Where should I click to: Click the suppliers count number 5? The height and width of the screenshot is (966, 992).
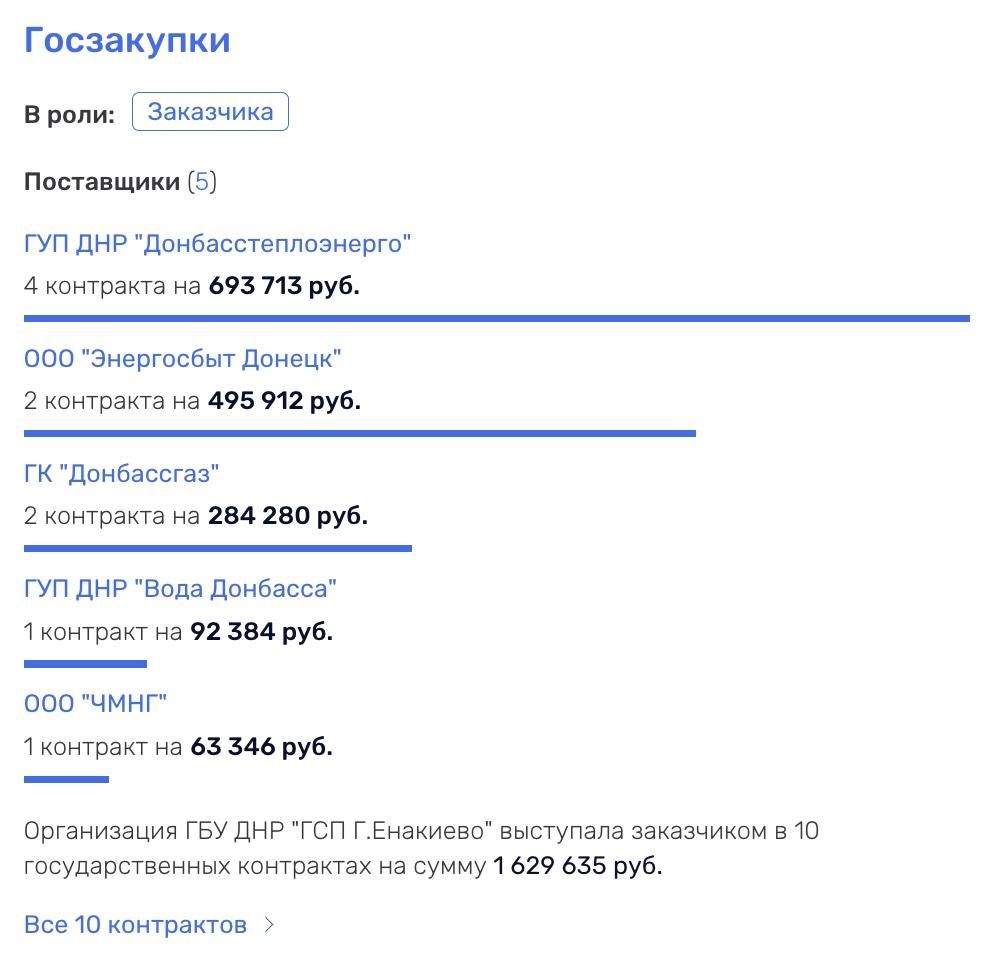(x=203, y=182)
